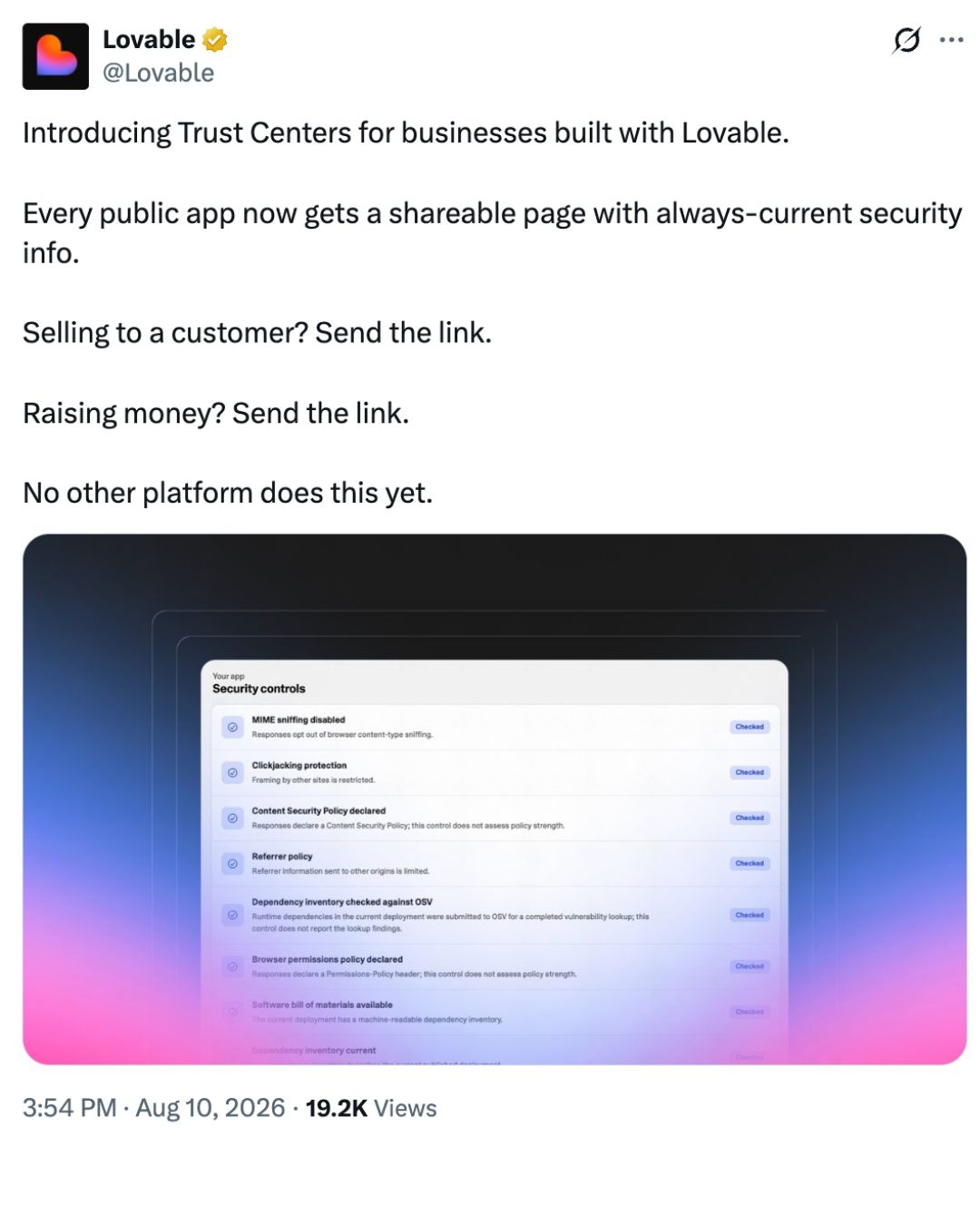The height and width of the screenshot is (1225, 980).
Task: Click the check icon beside Referrer policy
Action: click(232, 863)
